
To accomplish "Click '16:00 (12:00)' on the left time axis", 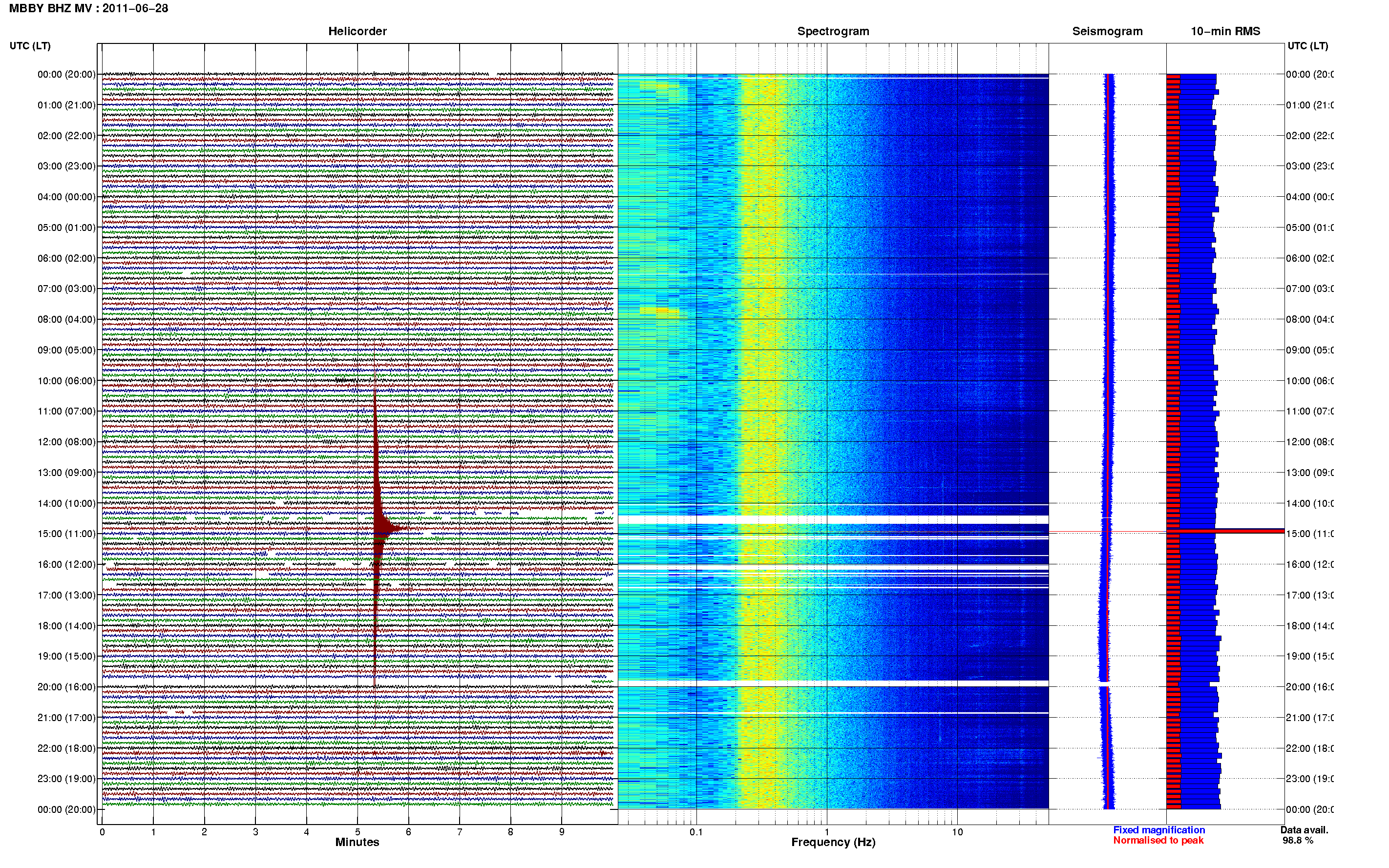I will coord(66,564).
